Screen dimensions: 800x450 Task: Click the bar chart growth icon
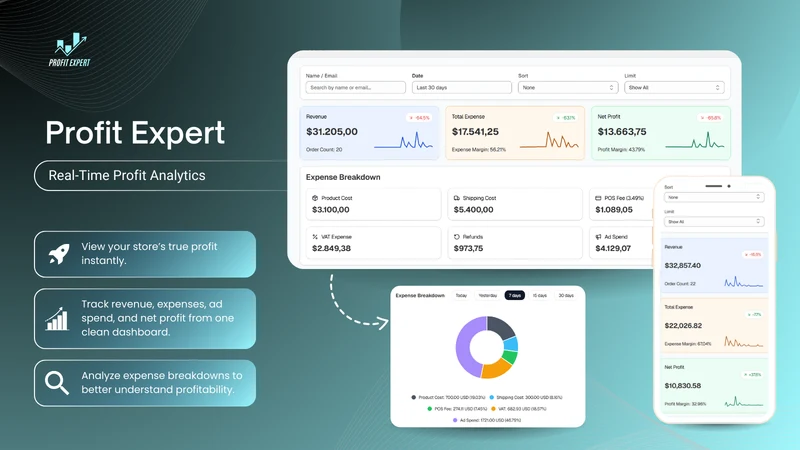57,318
